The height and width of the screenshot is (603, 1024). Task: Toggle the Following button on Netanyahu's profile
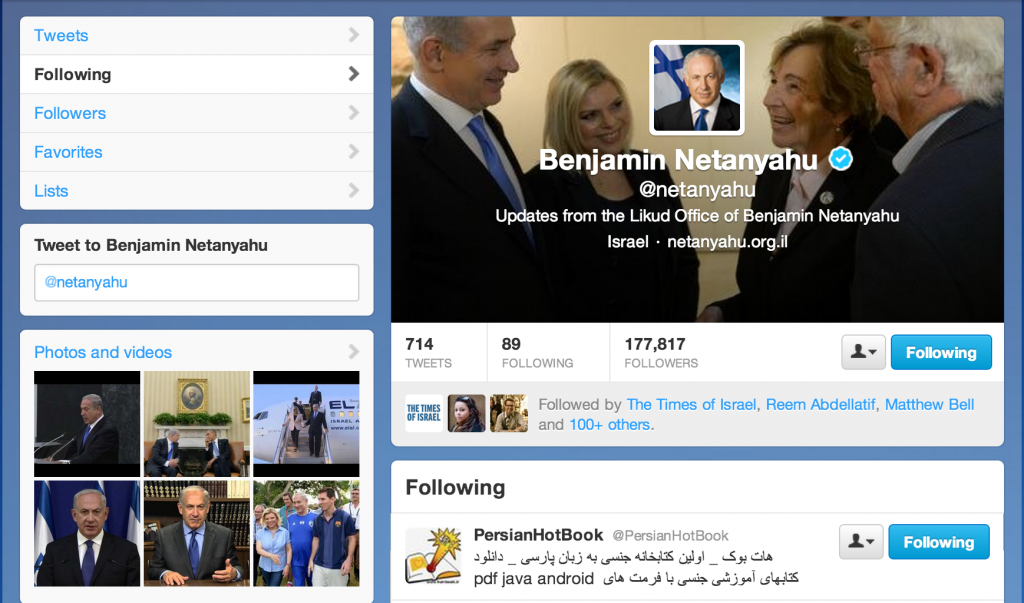941,353
